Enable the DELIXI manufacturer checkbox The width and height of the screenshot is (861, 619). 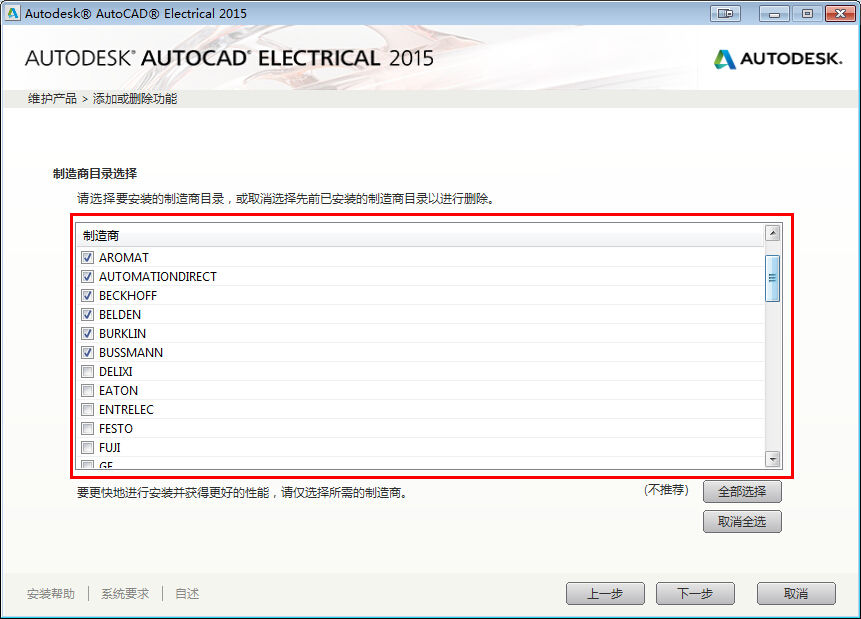(88, 372)
